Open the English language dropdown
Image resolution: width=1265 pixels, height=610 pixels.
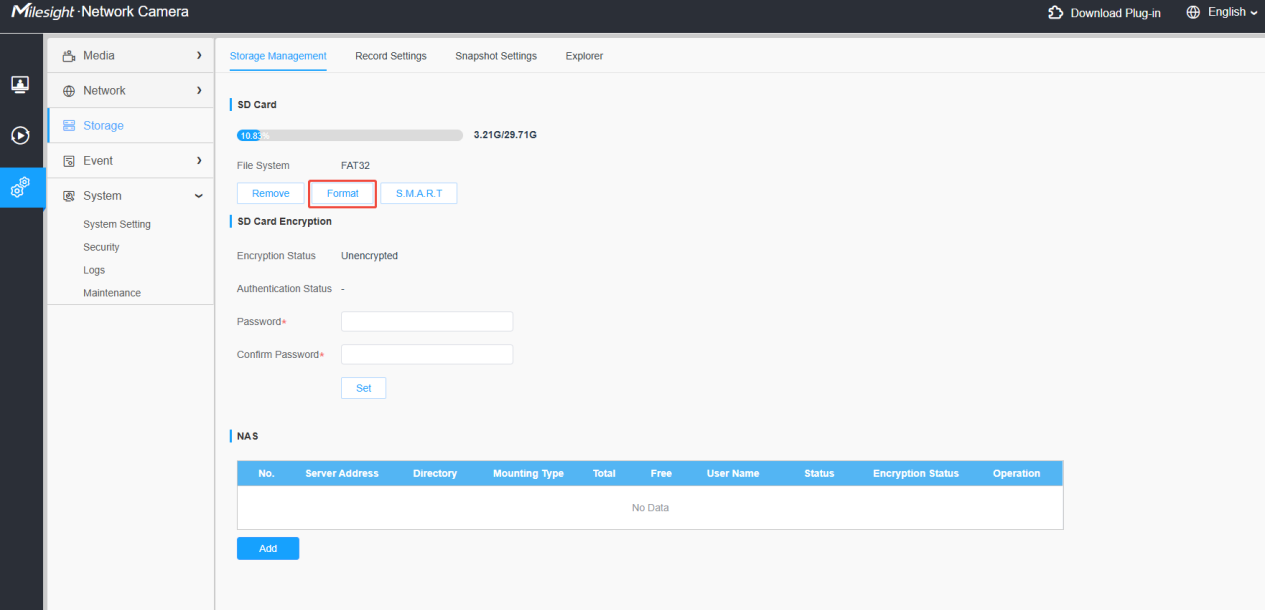(1232, 13)
